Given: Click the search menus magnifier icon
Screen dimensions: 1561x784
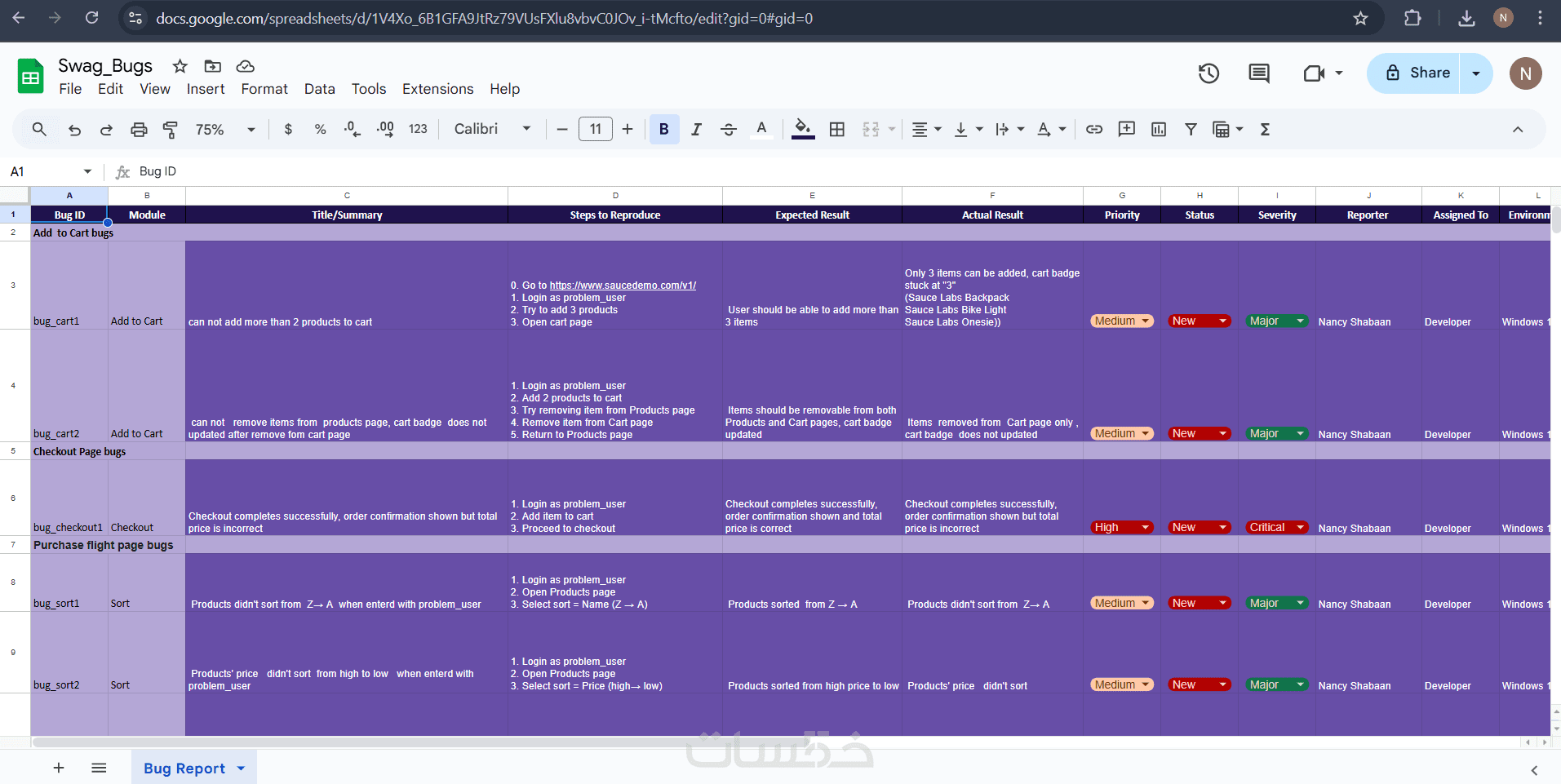Looking at the screenshot, I should click(39, 129).
